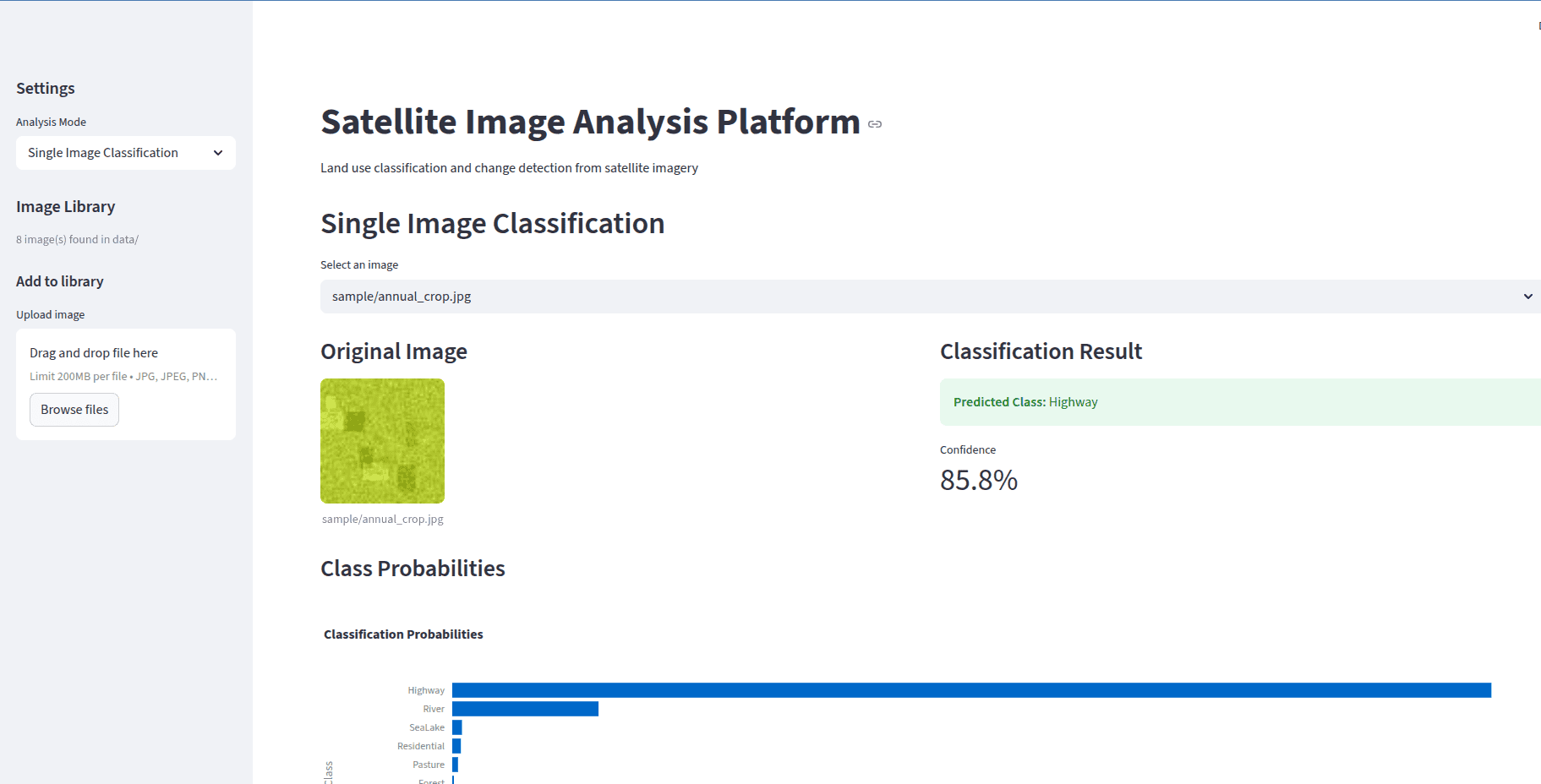
Task: Click the Browse files button
Action: [74, 410]
